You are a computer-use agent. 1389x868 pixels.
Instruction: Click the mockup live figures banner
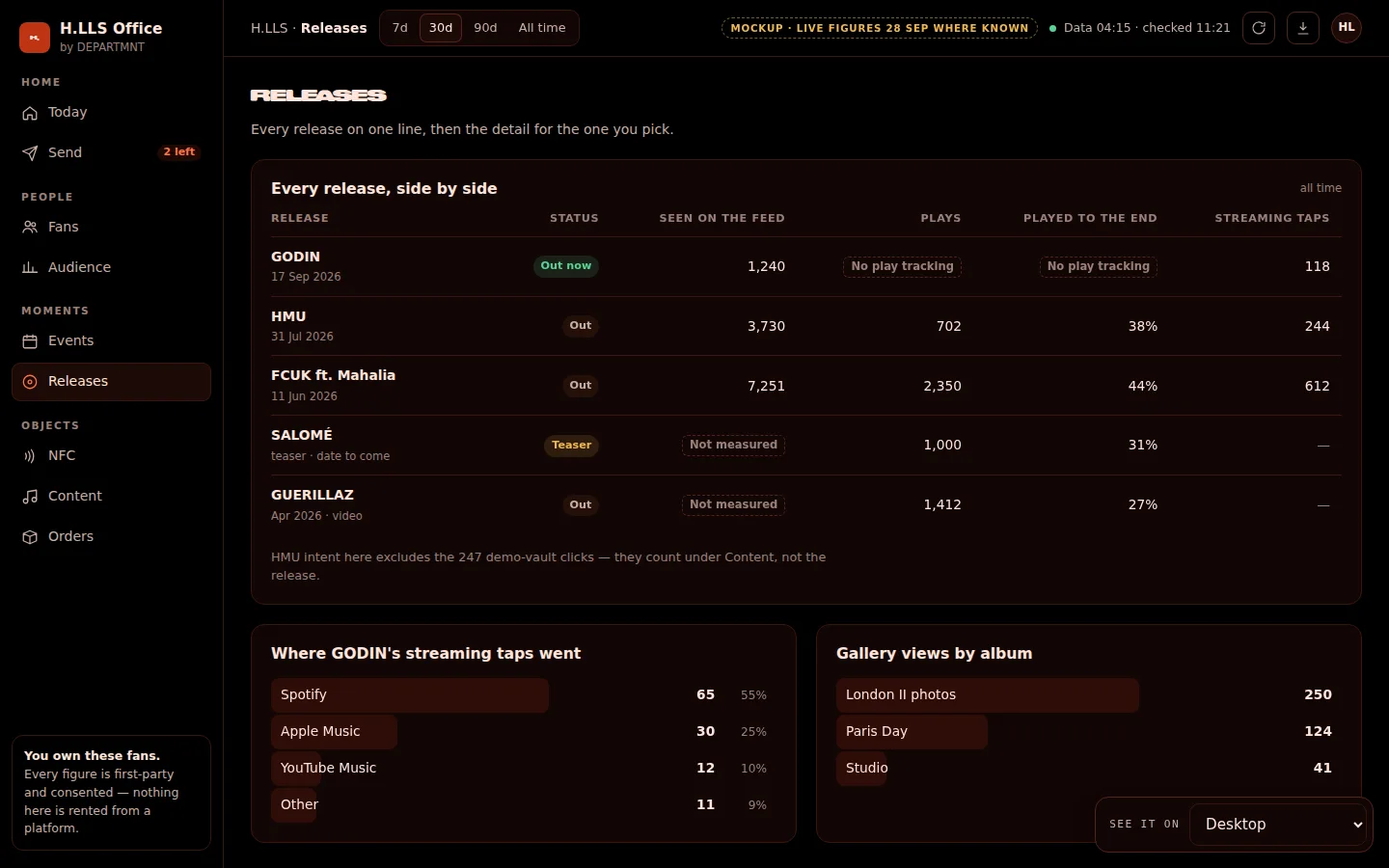880,28
